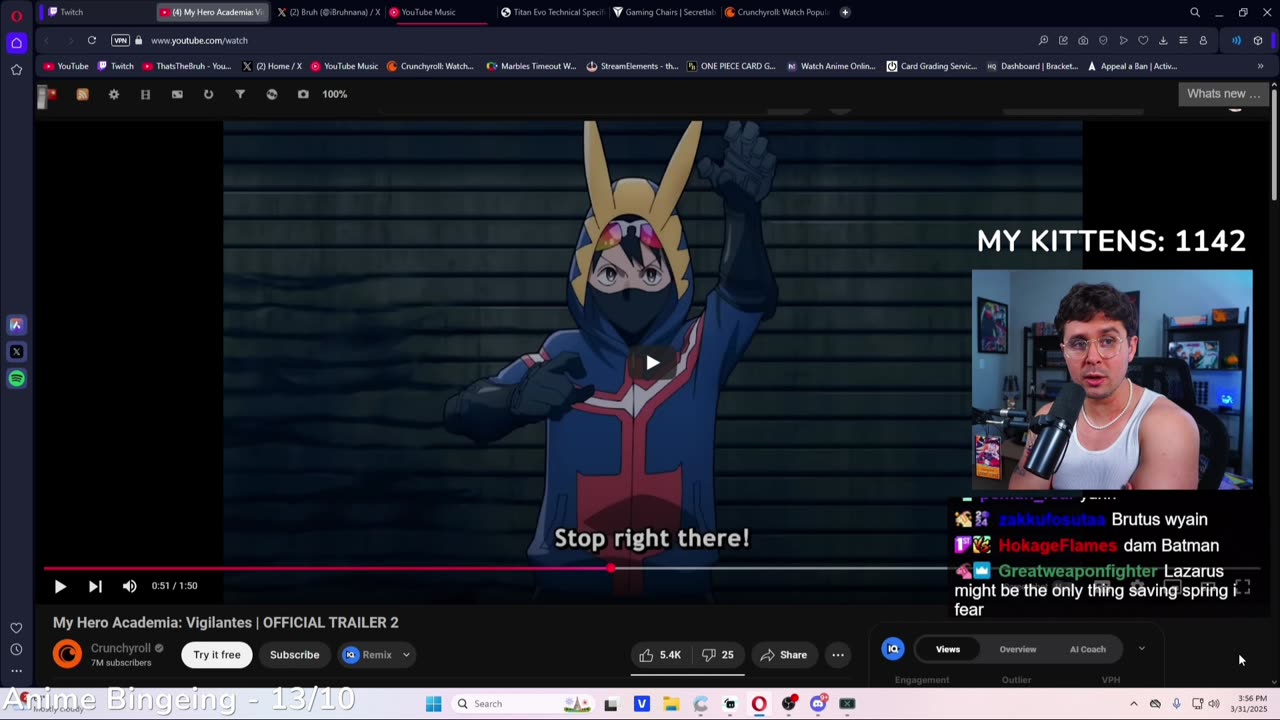Click the X icon in Opera sidebar

tap(16, 351)
